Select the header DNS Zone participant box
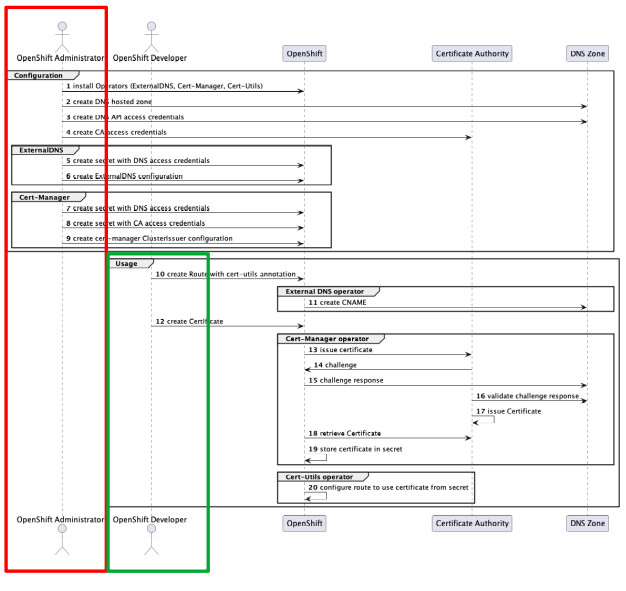This screenshot has width=626, height=591. point(587,54)
